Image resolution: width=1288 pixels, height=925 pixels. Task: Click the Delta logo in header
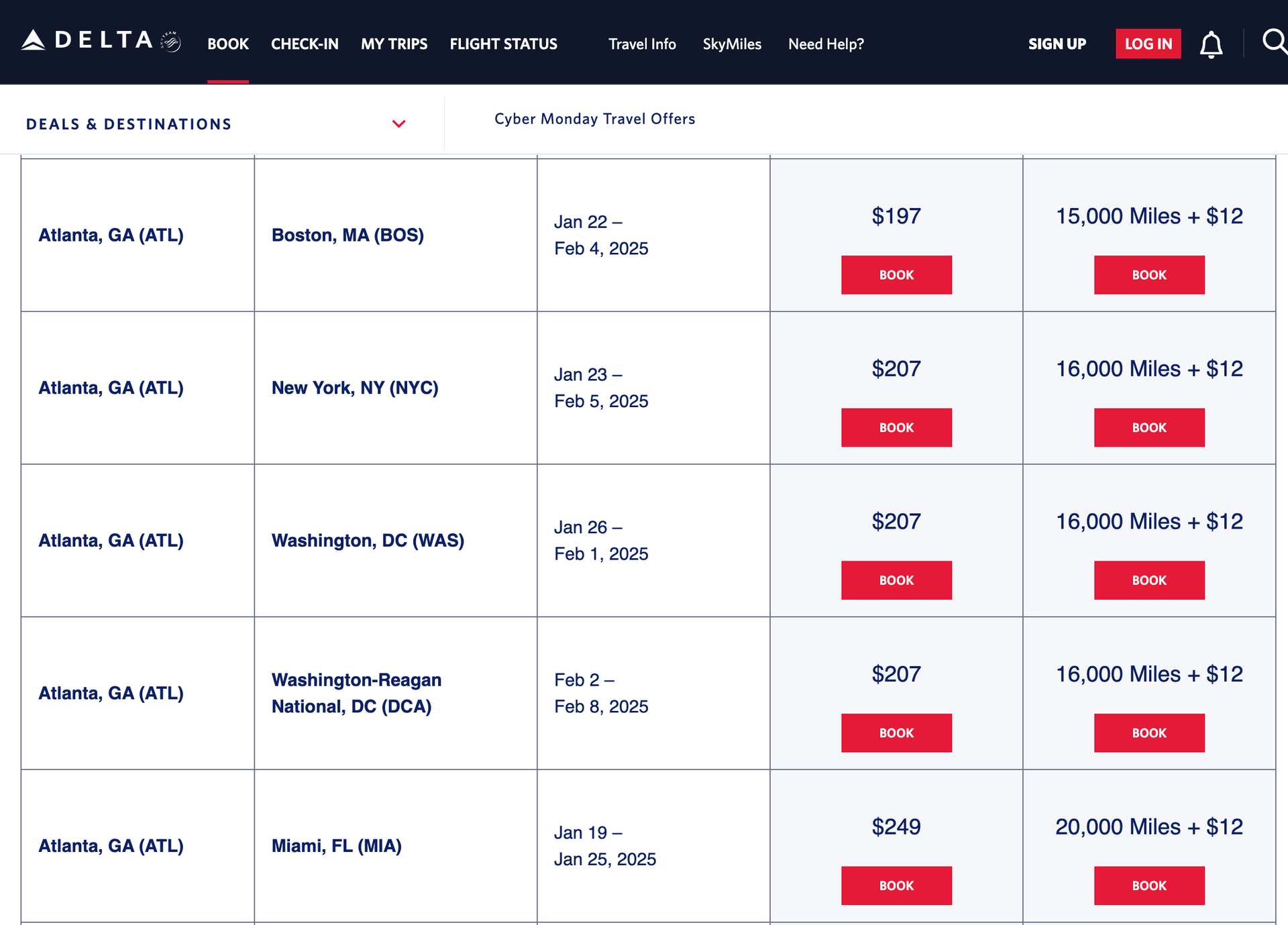[x=101, y=41]
